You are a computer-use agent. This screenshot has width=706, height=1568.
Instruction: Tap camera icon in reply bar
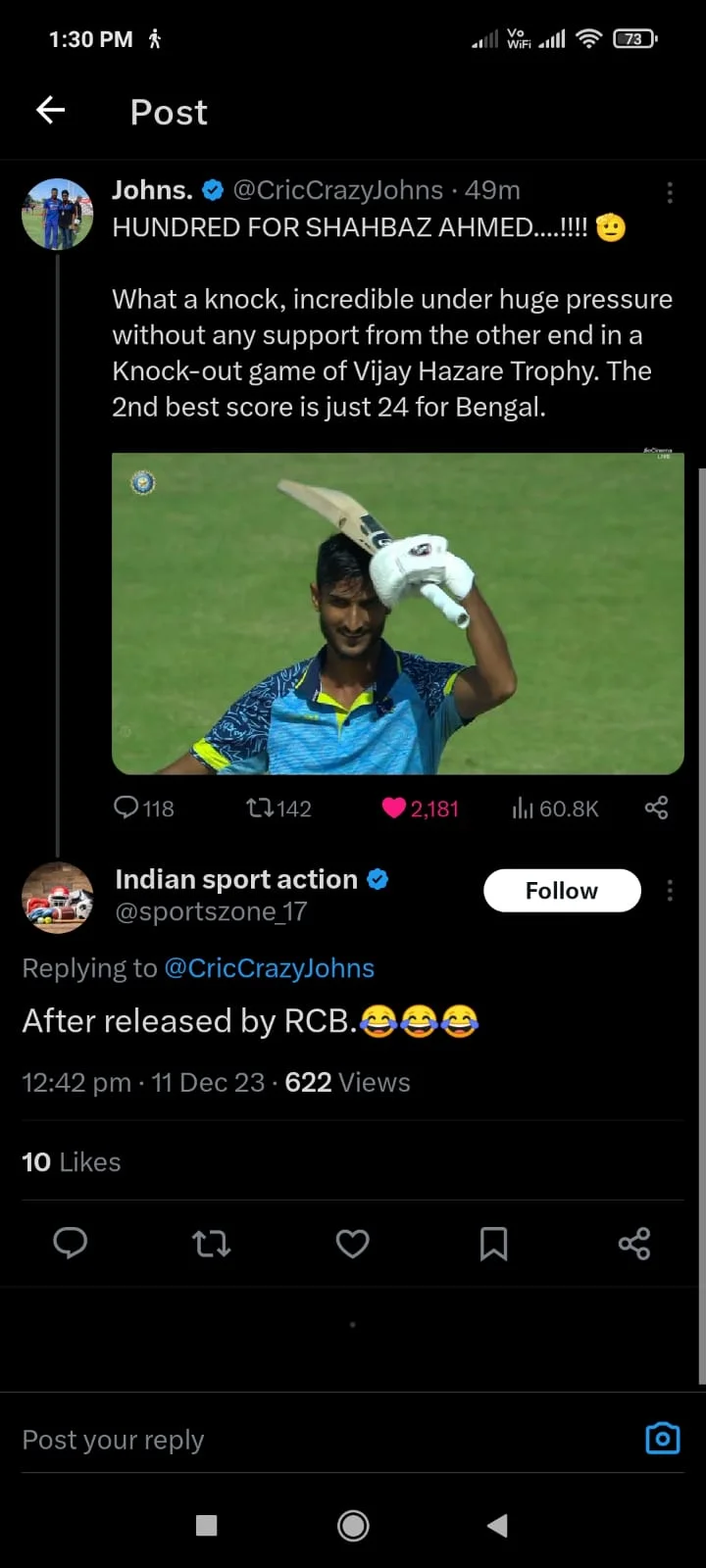663,1438
